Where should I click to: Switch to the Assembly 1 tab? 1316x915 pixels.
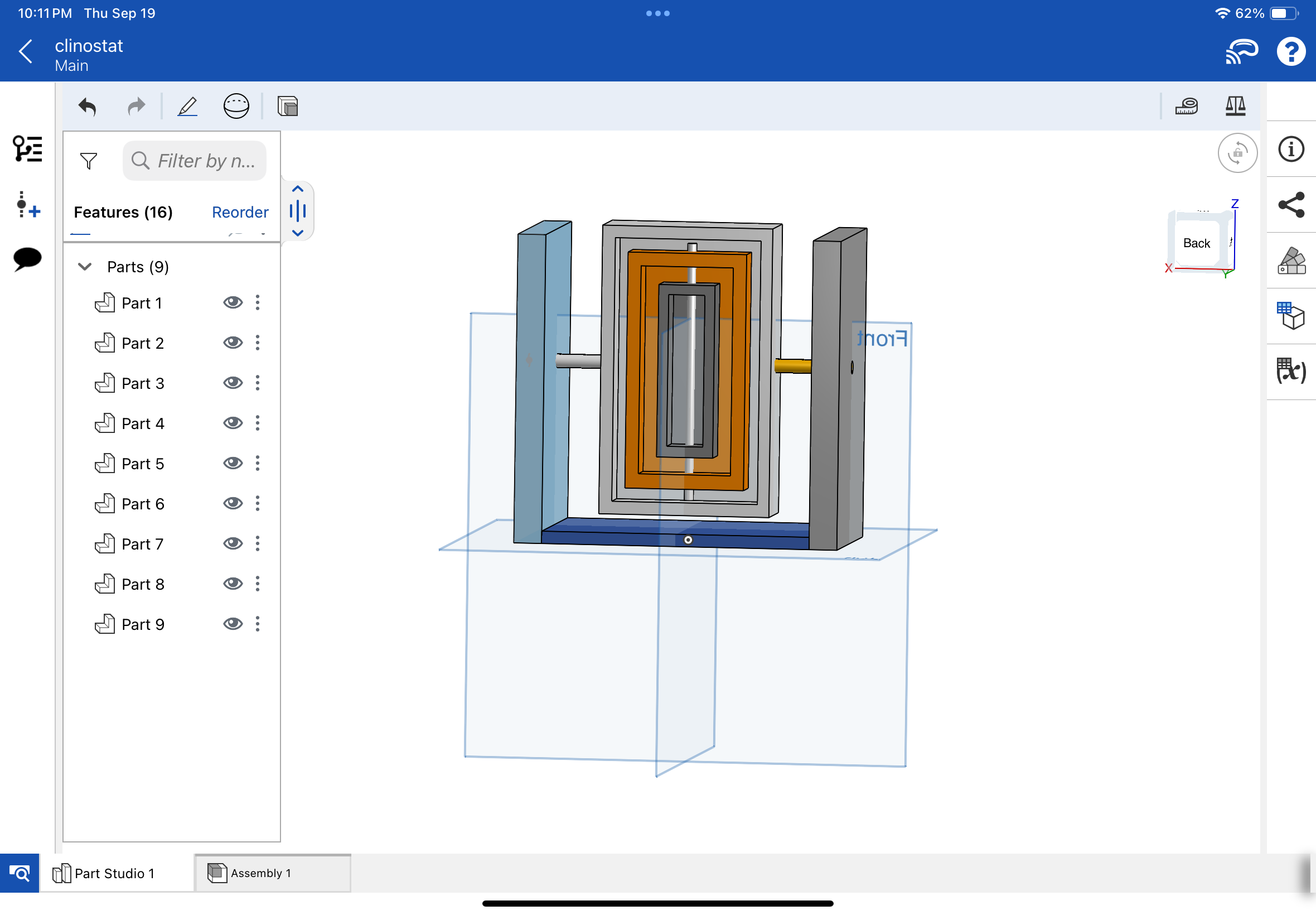pyautogui.click(x=273, y=873)
